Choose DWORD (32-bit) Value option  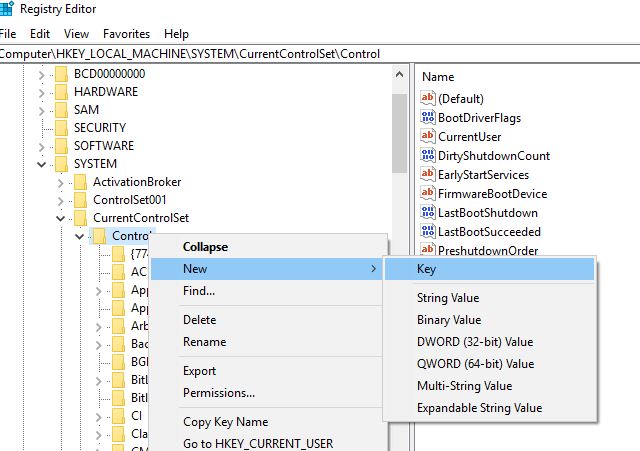click(x=475, y=342)
